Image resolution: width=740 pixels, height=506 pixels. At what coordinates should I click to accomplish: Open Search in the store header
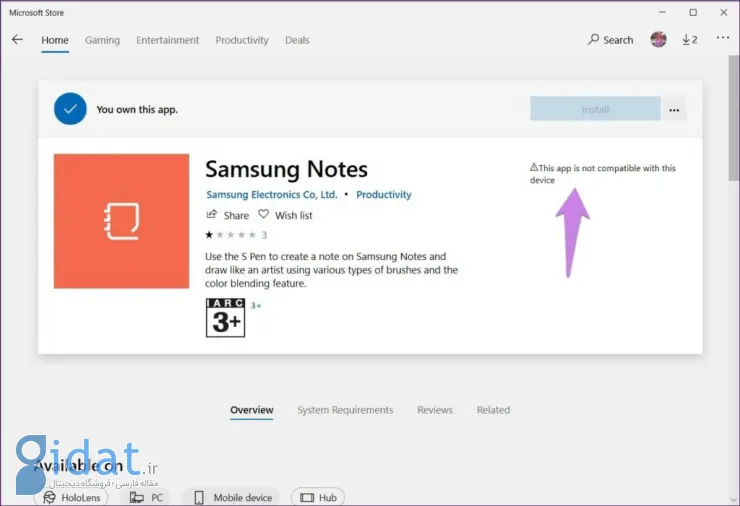tap(610, 40)
